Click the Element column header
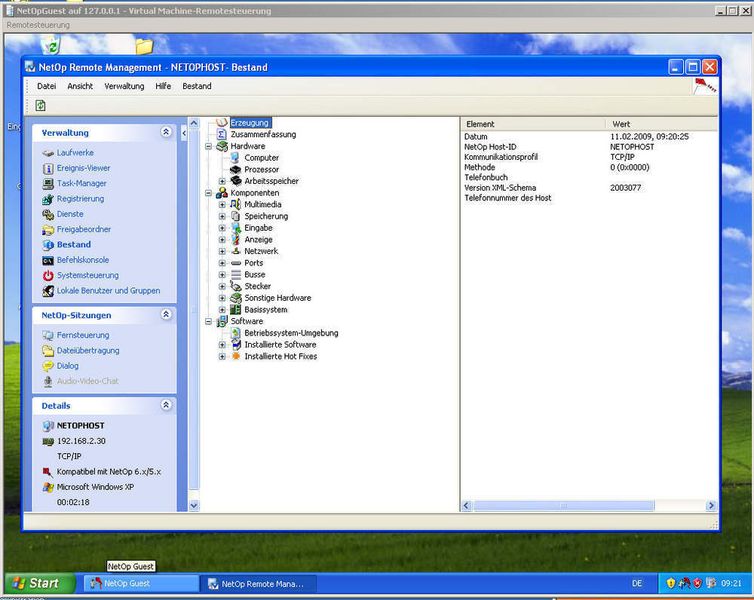The image size is (754, 600). tap(533, 124)
